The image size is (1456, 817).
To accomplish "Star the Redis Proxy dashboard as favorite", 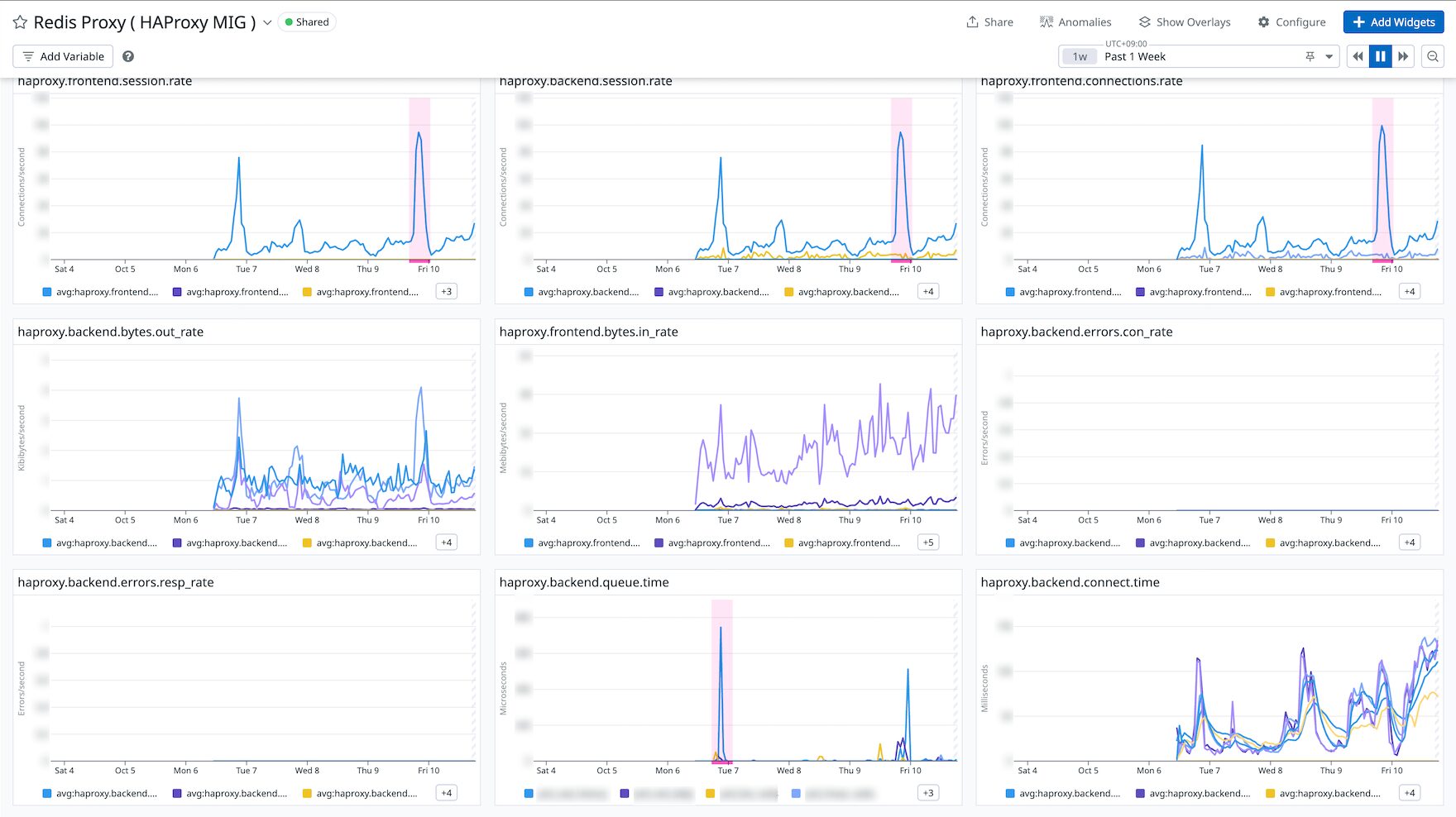I will click(20, 22).
